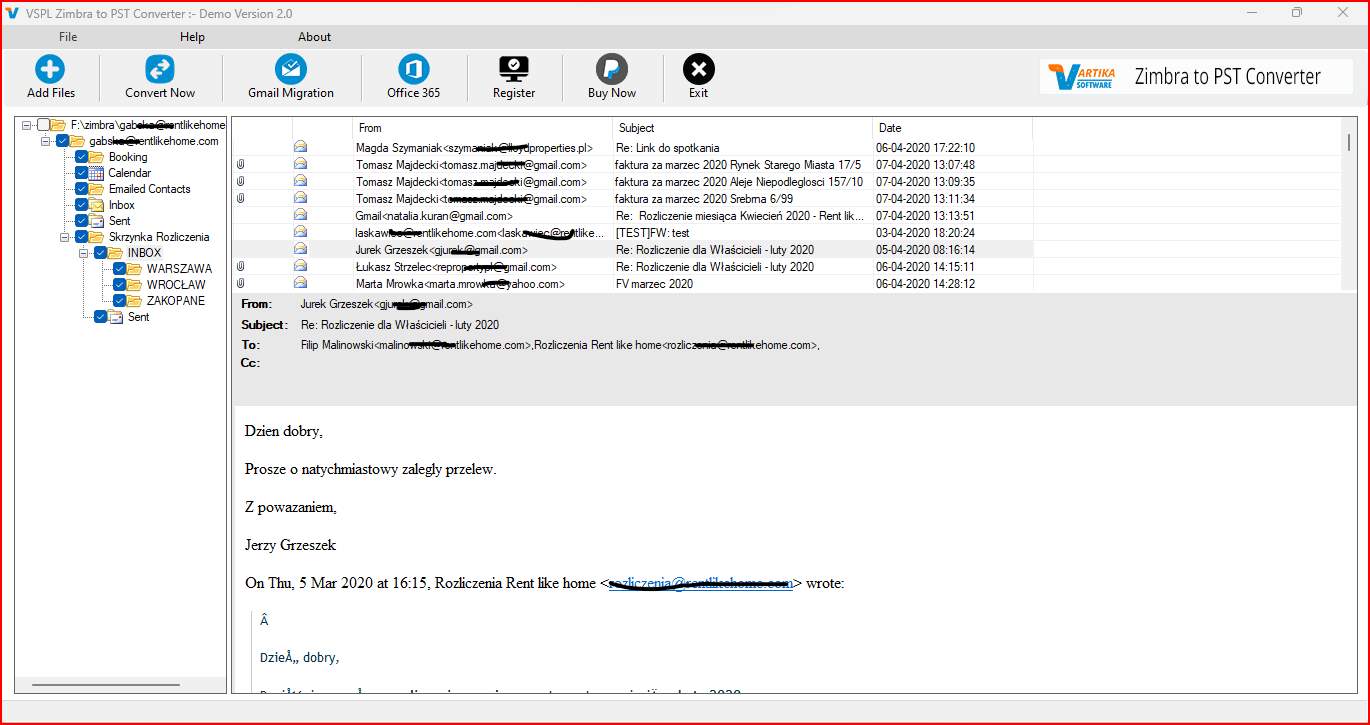
Task: Open the File menu
Action: pyautogui.click(x=68, y=37)
